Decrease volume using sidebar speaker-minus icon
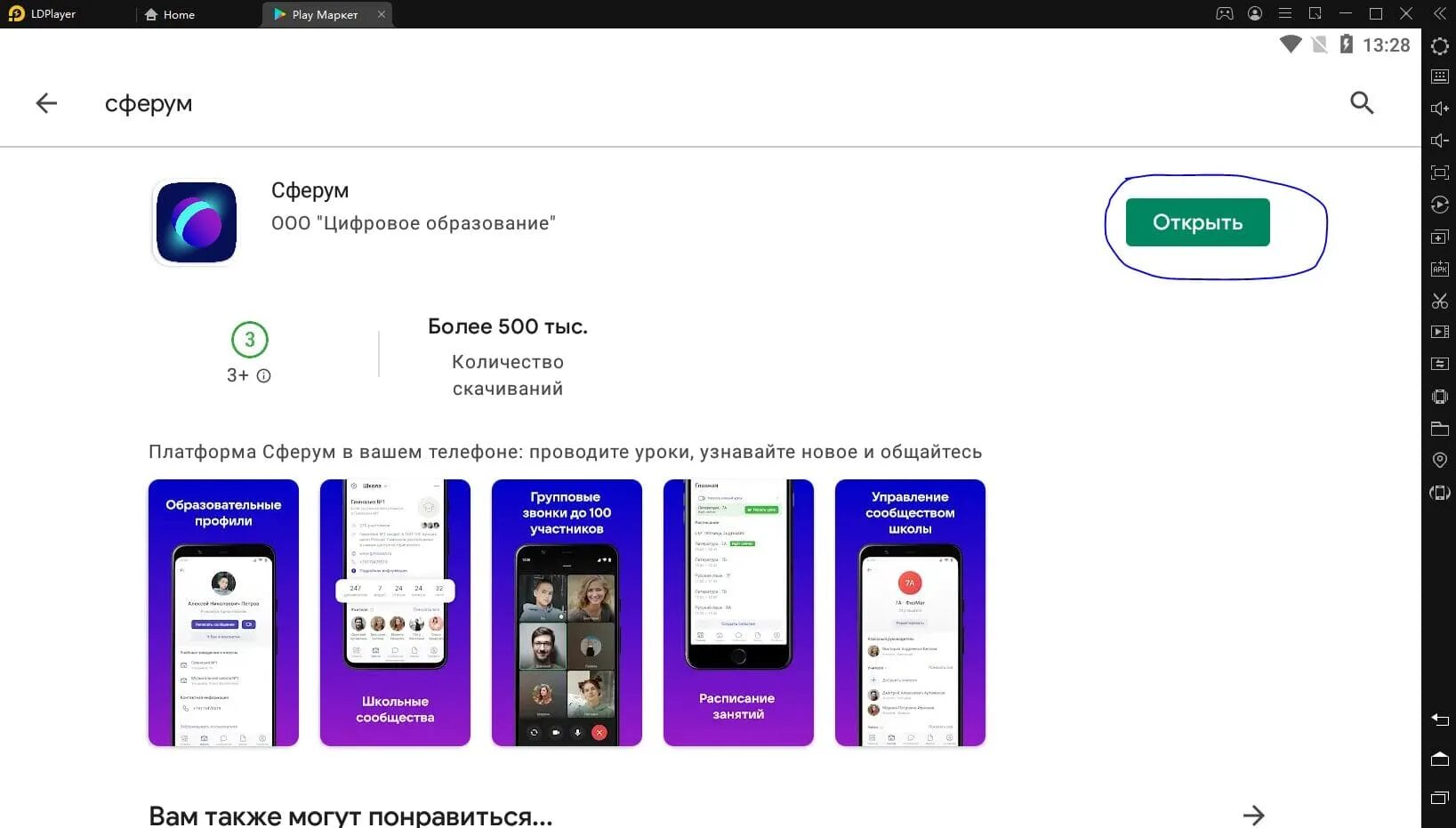Image resolution: width=1456 pixels, height=828 pixels. (x=1439, y=141)
